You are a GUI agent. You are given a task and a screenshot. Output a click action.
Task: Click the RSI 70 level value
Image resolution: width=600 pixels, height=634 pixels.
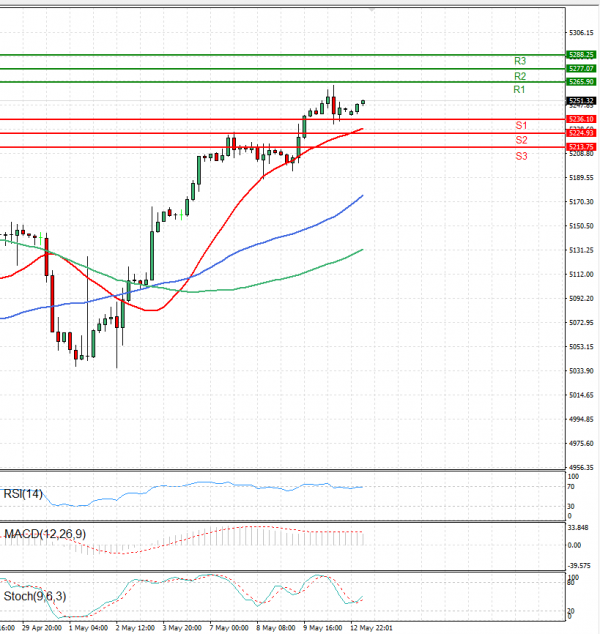pos(570,487)
